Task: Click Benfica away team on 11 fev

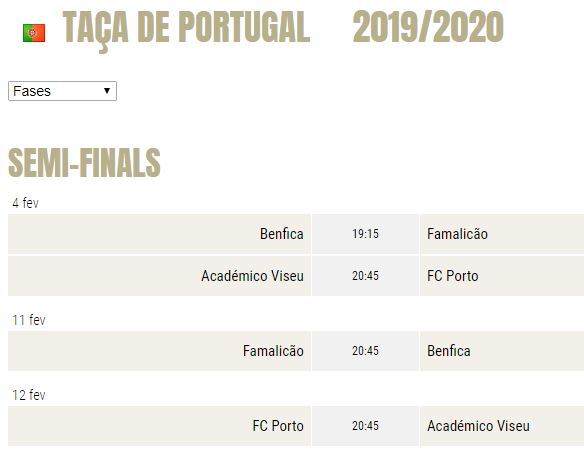Action: point(449,351)
